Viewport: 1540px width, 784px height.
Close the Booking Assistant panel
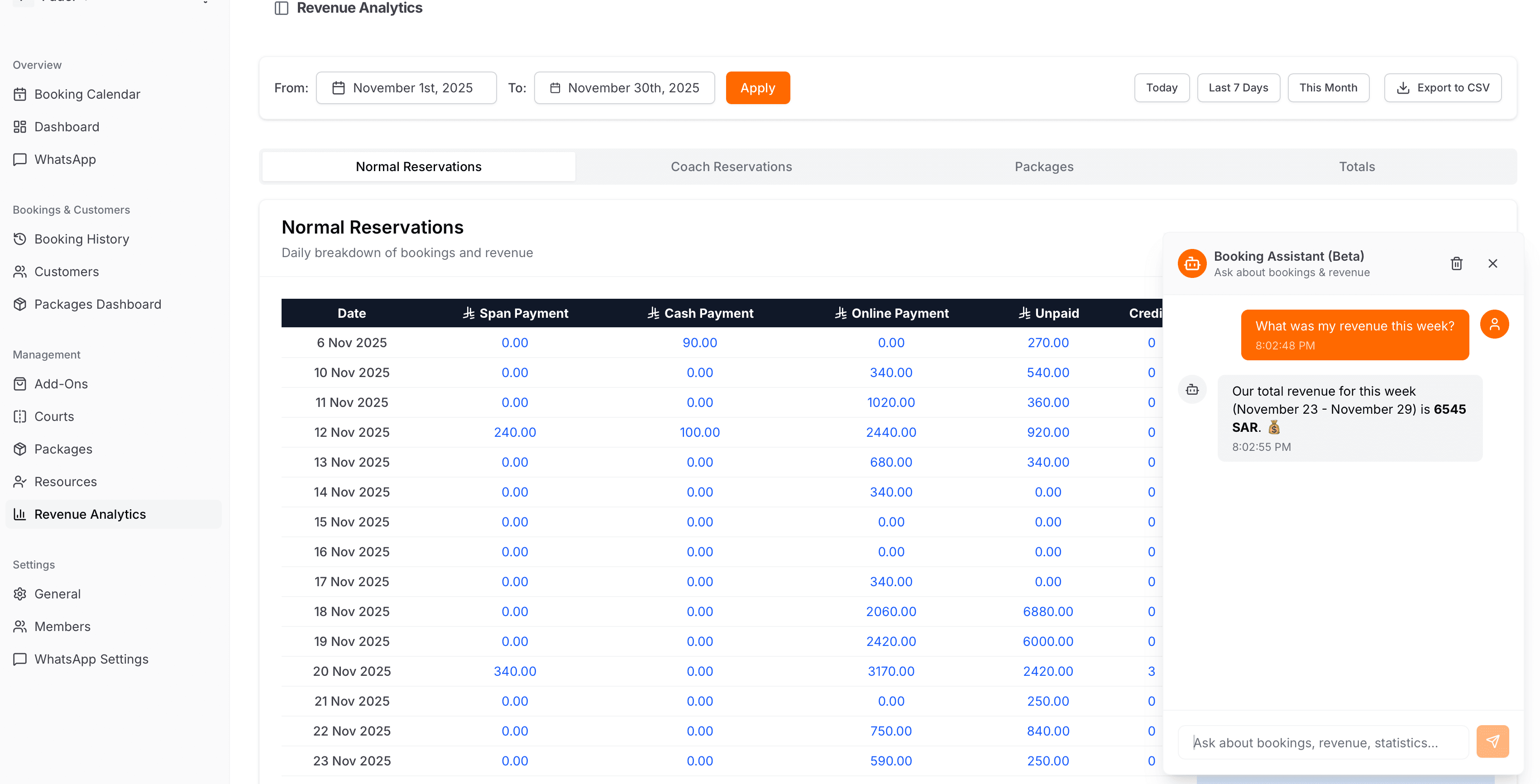point(1493,263)
